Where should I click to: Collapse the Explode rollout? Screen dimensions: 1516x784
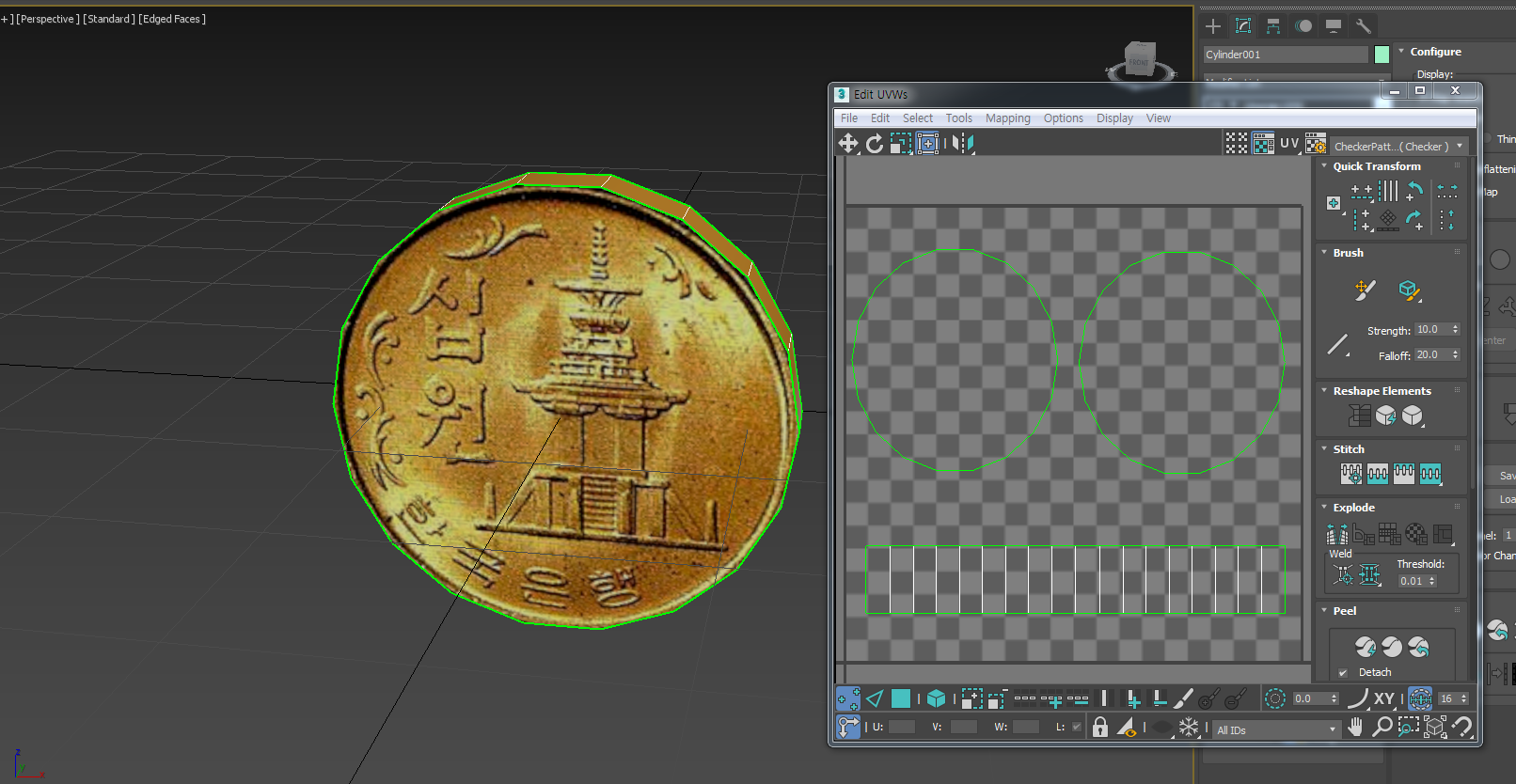[x=1324, y=508]
